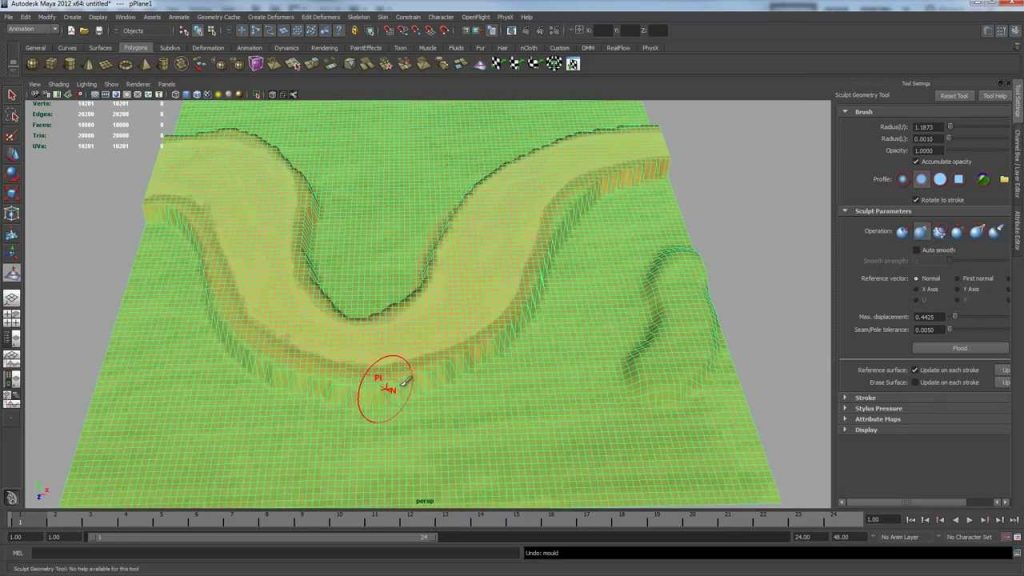Open the Edit Deformers menu
This screenshot has width=1024, height=576.
click(321, 17)
